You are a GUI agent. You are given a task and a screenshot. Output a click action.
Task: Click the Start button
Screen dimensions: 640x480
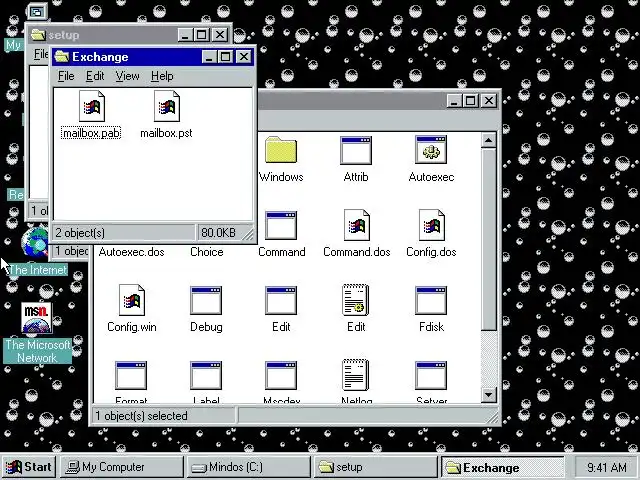(29, 467)
